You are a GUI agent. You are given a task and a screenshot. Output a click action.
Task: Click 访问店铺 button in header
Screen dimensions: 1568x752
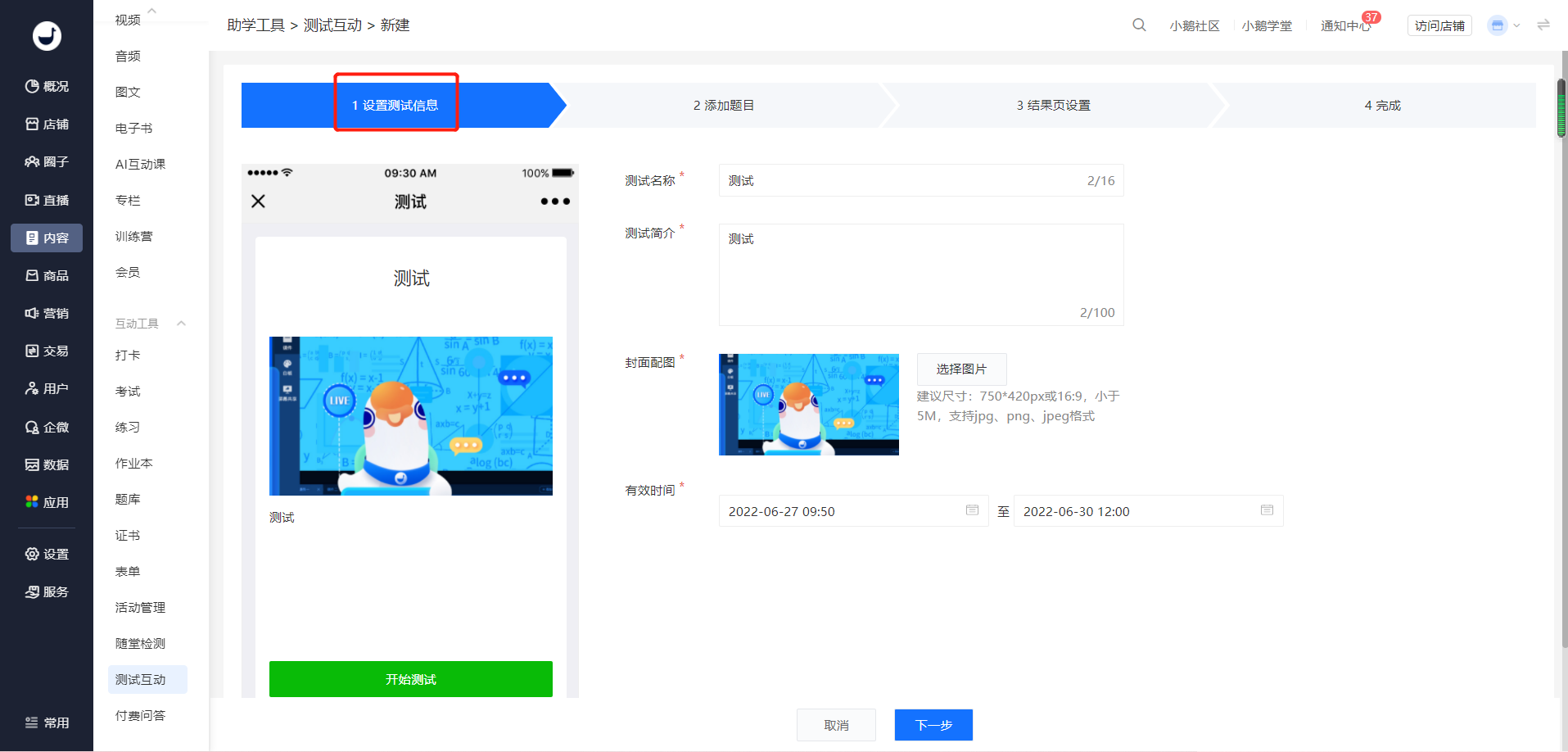click(1439, 25)
